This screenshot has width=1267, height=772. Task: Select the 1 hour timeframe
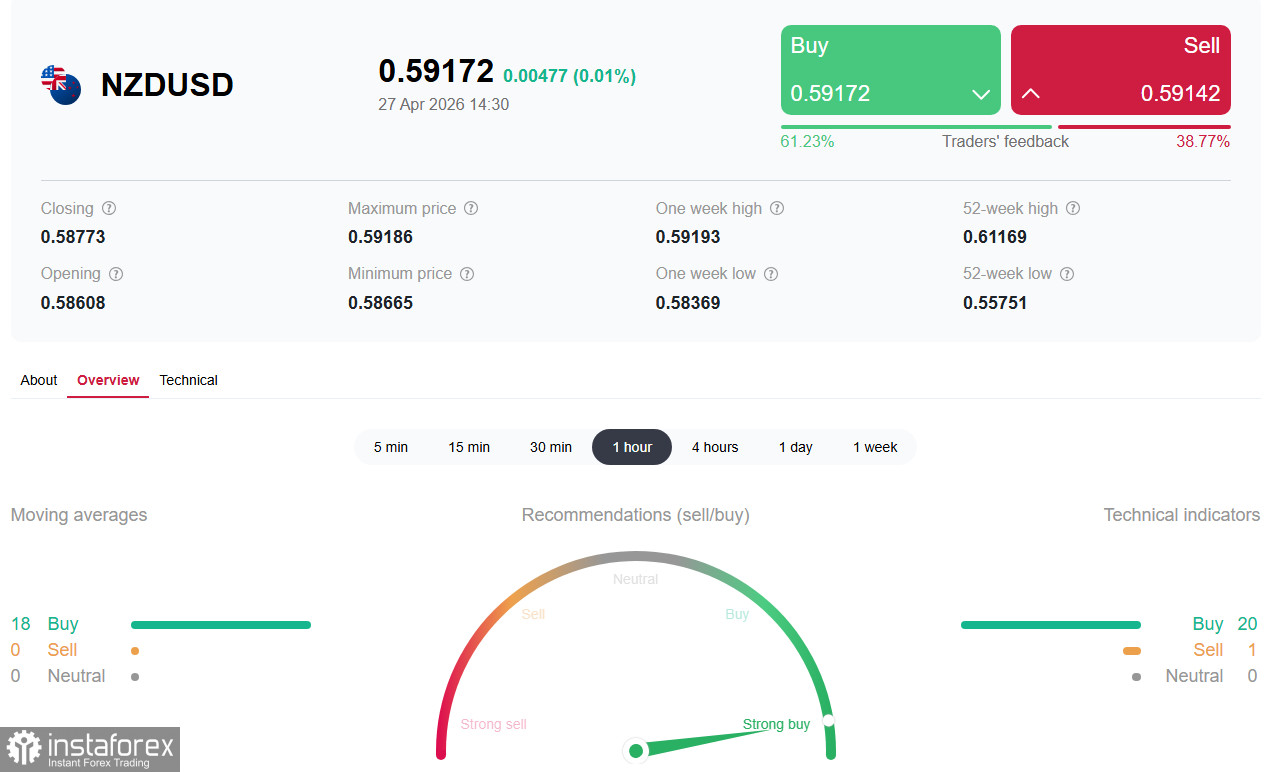[632, 447]
